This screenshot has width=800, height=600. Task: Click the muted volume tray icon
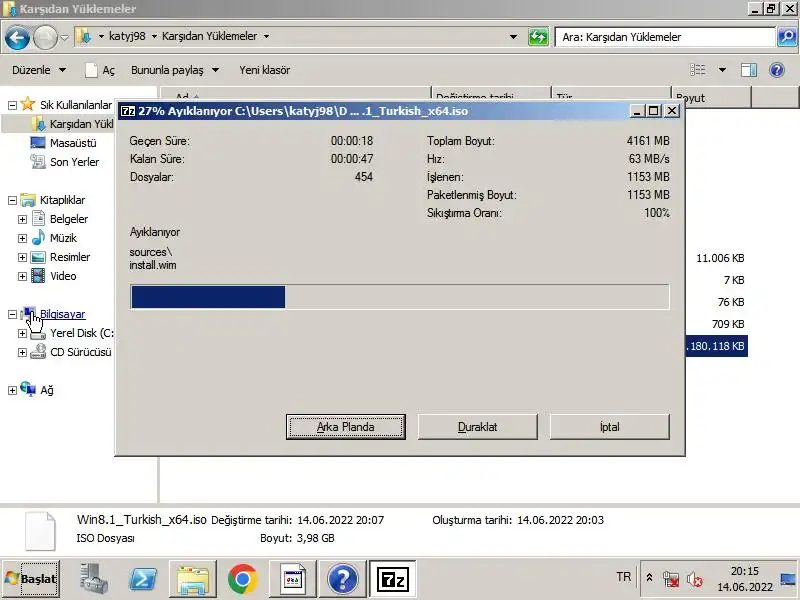pos(694,580)
